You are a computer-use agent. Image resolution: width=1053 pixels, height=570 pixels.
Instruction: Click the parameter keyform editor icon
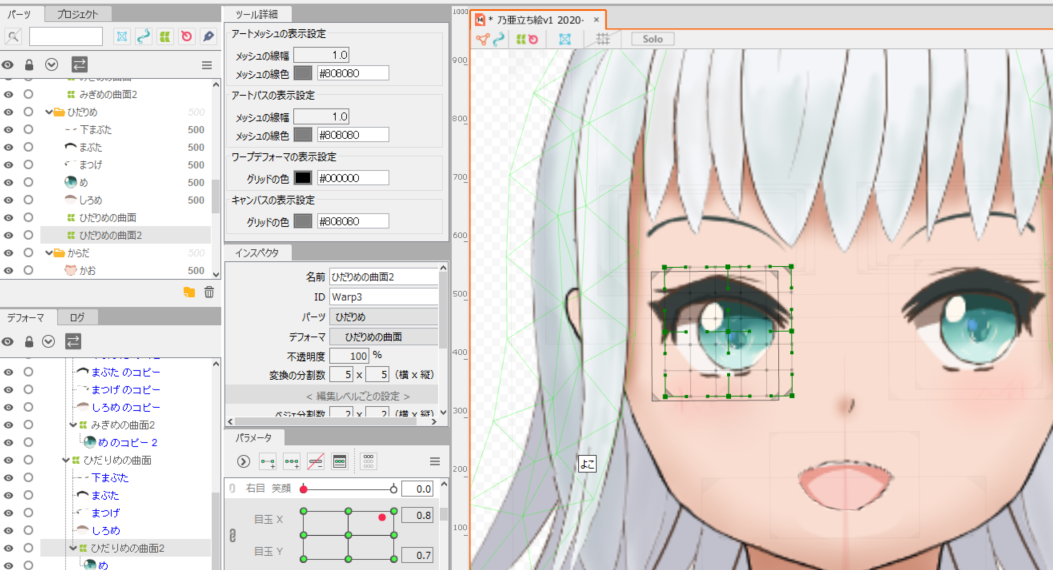(x=339, y=461)
